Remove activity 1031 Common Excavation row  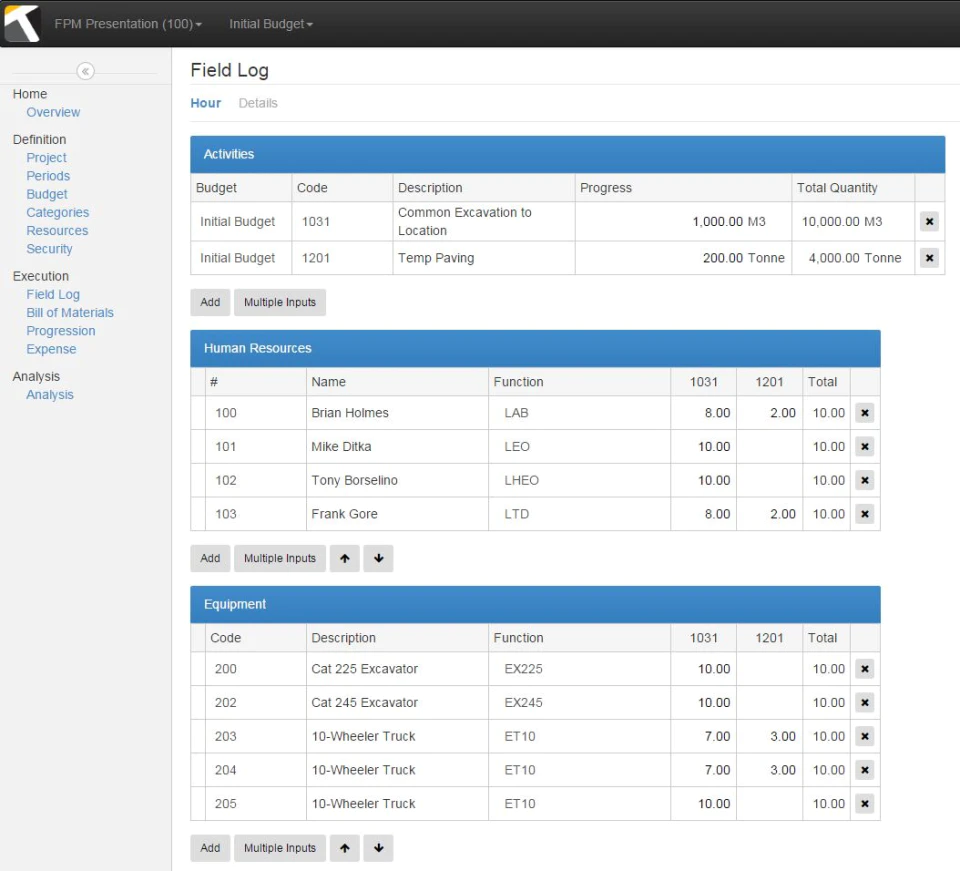(929, 222)
